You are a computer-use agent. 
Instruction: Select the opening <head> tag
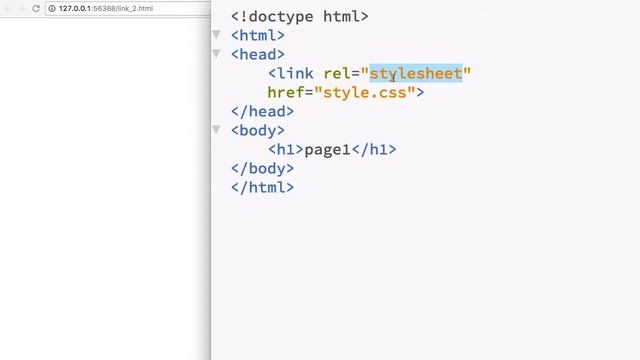(x=258, y=54)
